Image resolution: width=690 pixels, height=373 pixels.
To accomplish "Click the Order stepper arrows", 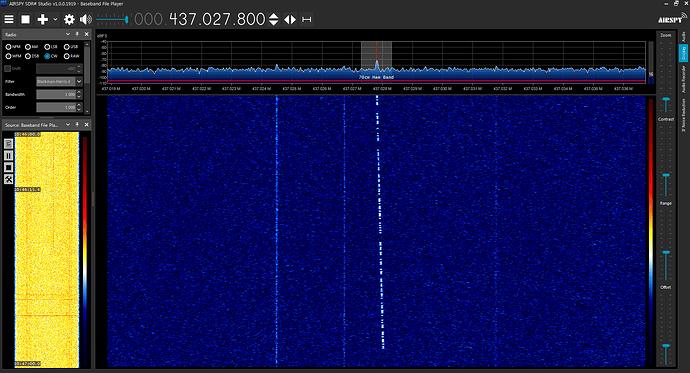I will click(79, 107).
